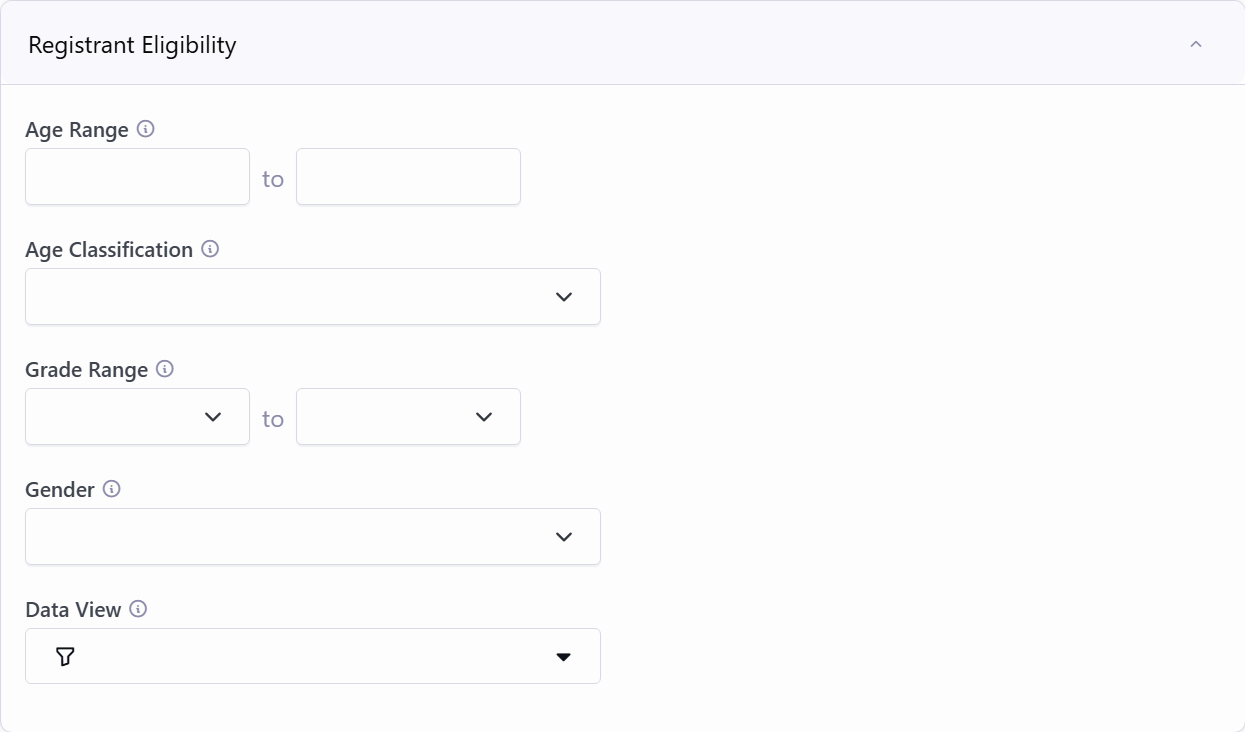Open the ending Grade Range dropdown
Screen dimensions: 1245x732
408,417
